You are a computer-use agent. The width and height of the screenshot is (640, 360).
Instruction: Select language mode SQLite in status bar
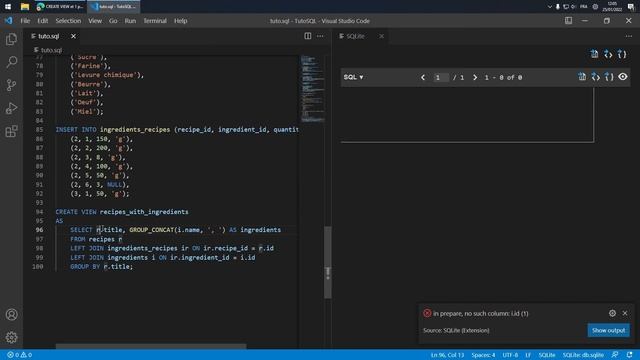(x=547, y=355)
